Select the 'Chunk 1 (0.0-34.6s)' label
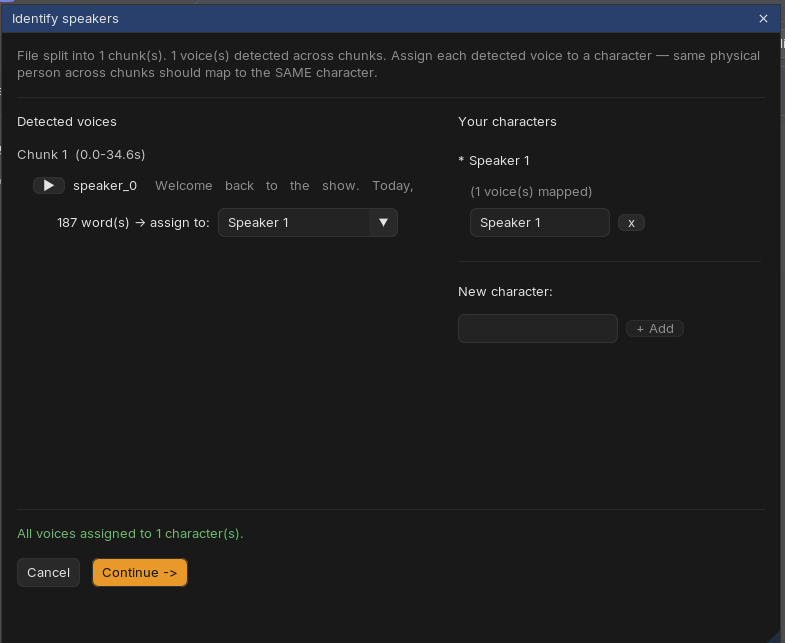 tap(81, 155)
